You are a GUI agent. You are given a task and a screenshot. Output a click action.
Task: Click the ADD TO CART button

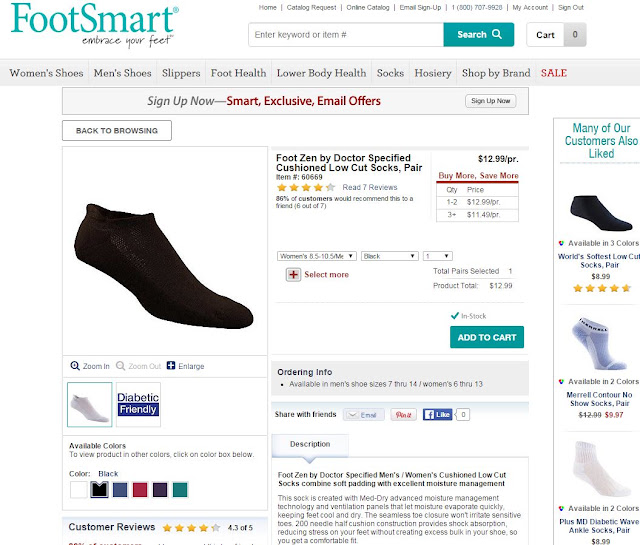pyautogui.click(x=487, y=337)
